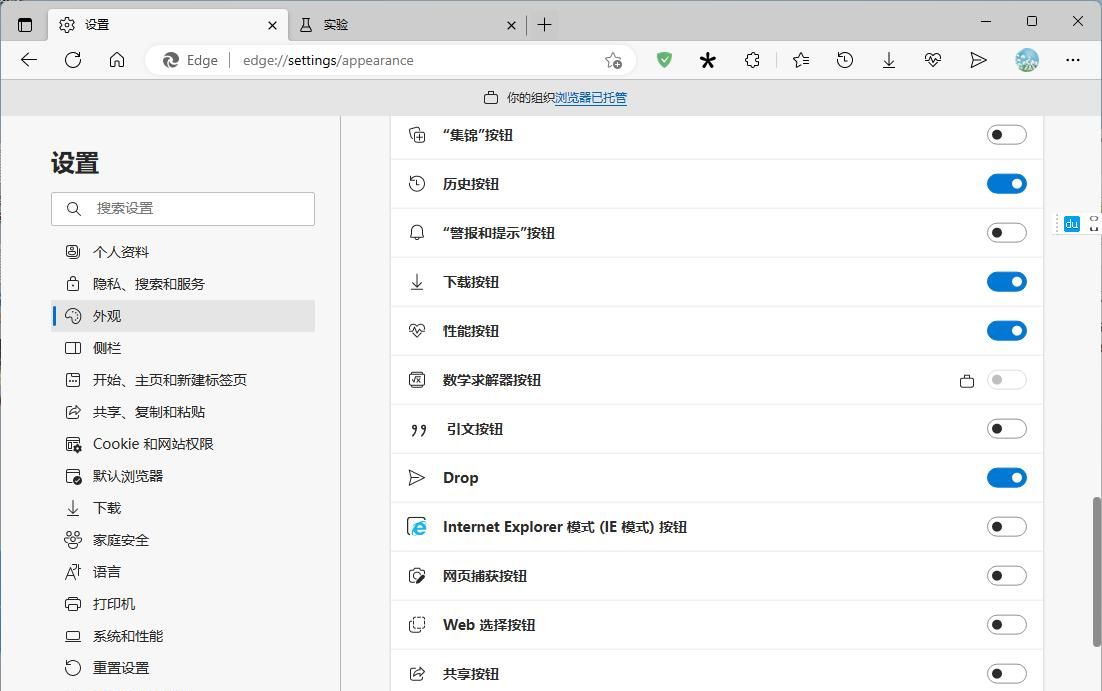Open Downloads from the toolbar arrow icon
This screenshot has height=691, width=1102.
(888, 60)
